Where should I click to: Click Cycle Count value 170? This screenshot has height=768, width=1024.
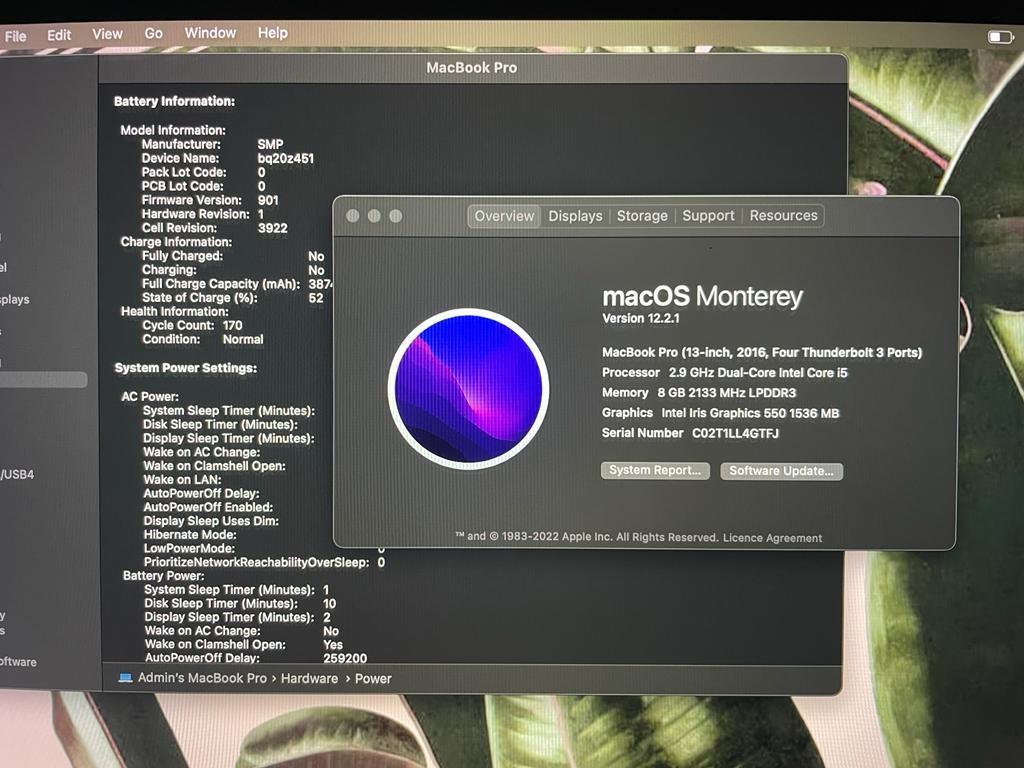pyautogui.click(x=232, y=325)
